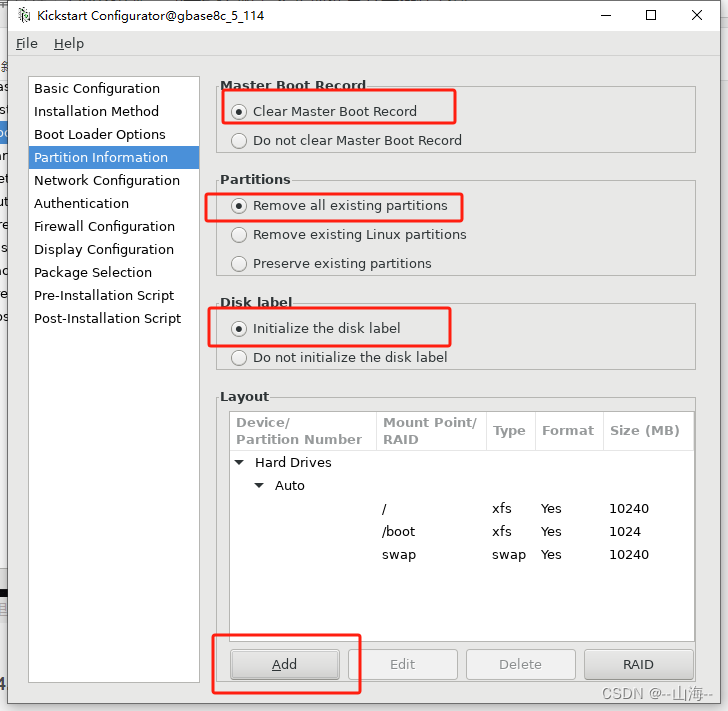The image size is (728, 711).
Task: Click the Device/Partition Number column header
Action: (303, 431)
